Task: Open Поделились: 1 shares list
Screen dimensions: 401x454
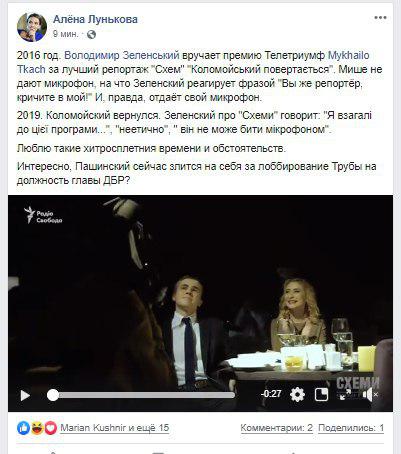Action: pyautogui.click(x=351, y=428)
